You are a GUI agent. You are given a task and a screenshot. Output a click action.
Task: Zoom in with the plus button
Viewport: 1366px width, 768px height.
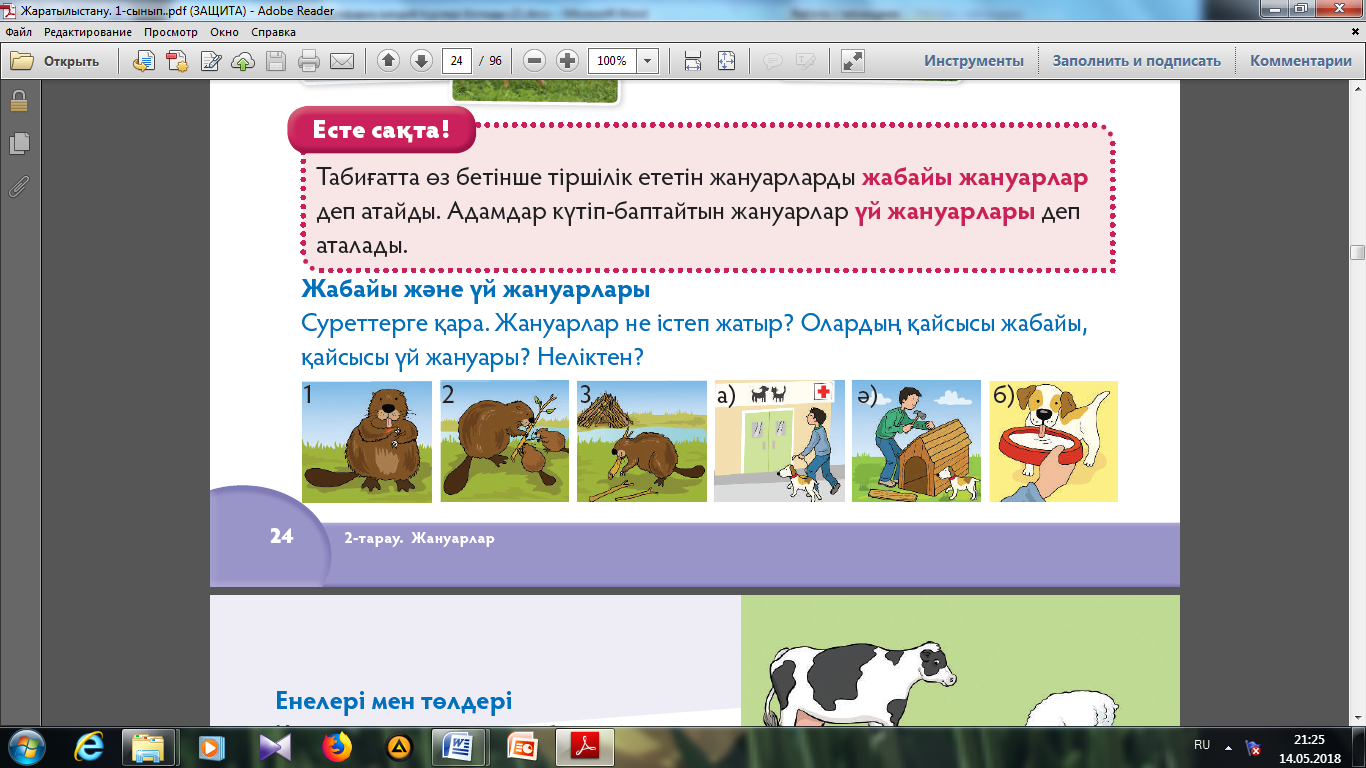(x=567, y=61)
